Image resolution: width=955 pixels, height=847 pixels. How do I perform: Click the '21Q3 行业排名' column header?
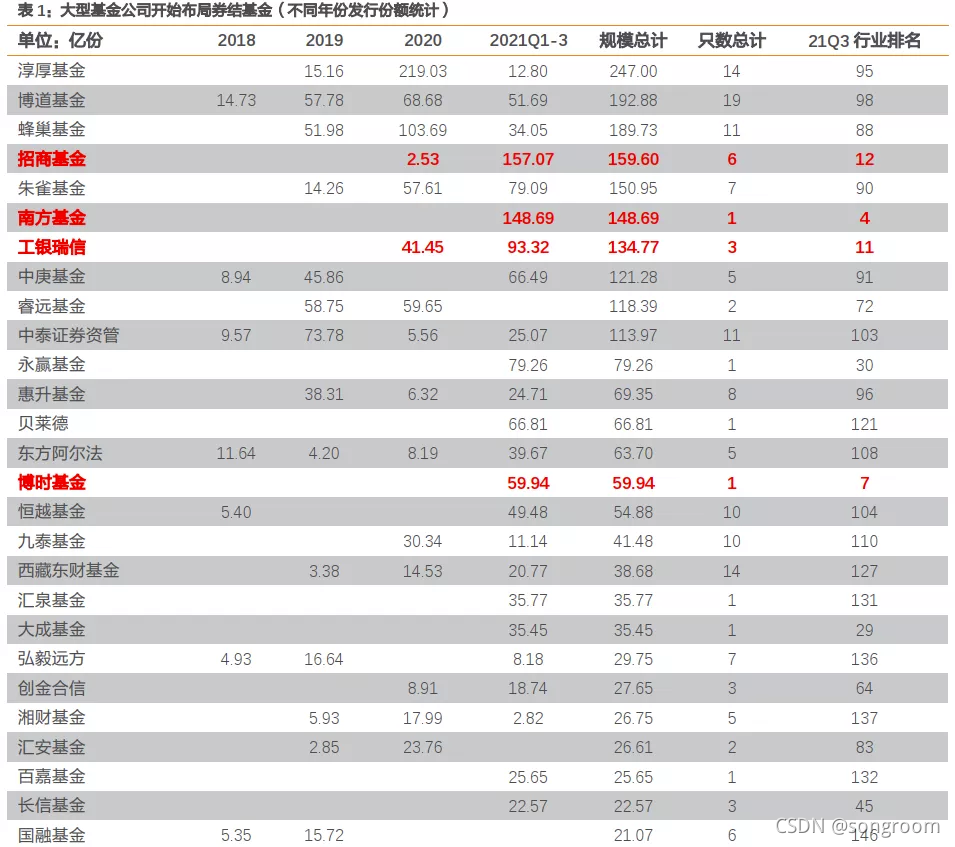[864, 40]
